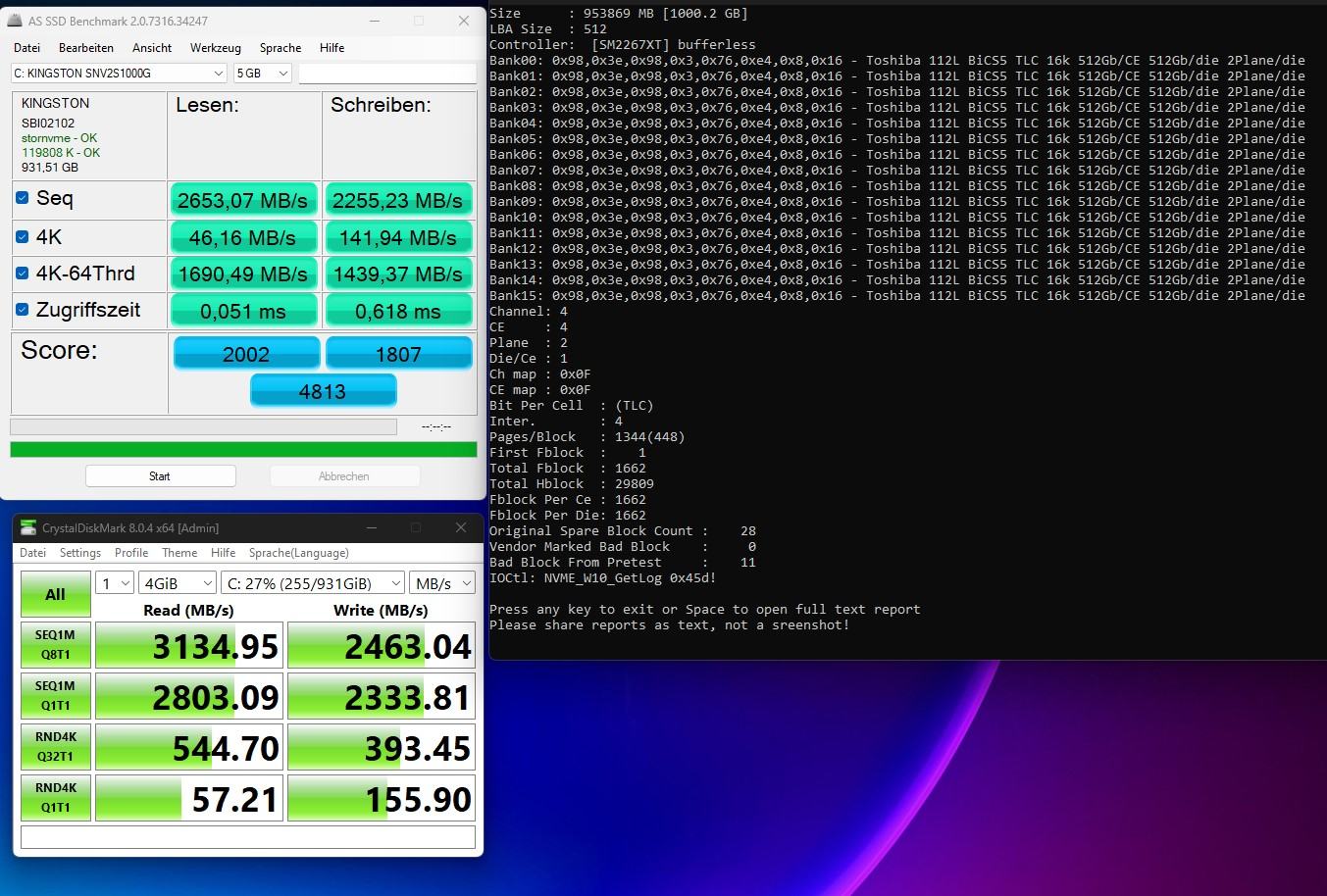This screenshot has width=1327, height=896.
Task: Click the grey AS SSD progress bar
Action: point(203,427)
